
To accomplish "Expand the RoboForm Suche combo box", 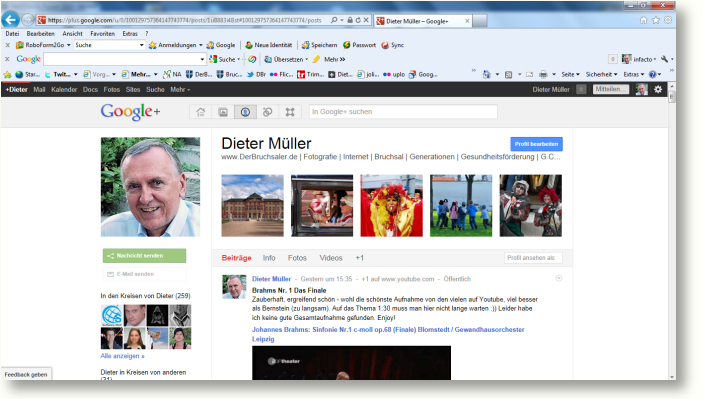I will click(142, 45).
